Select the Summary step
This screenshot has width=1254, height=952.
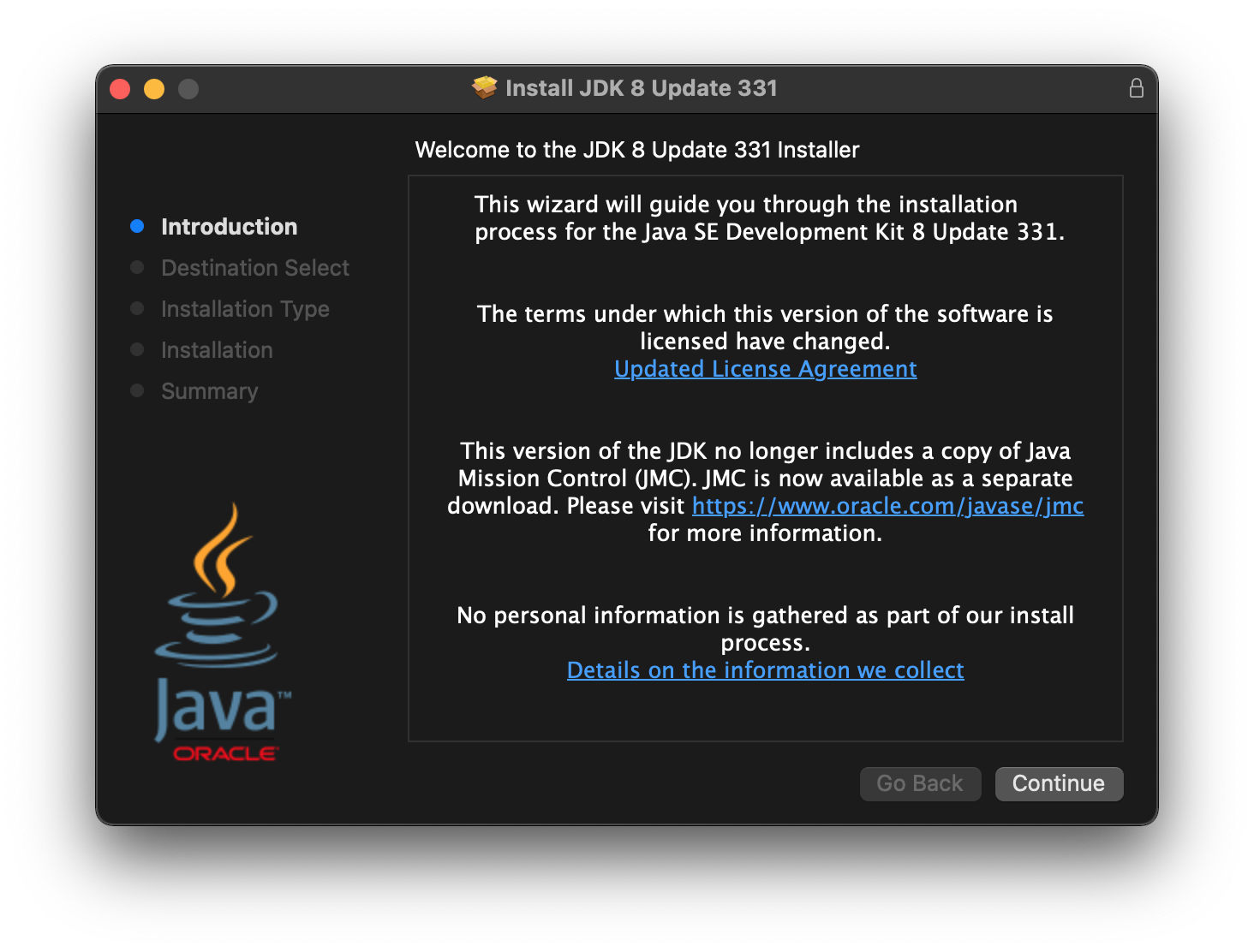click(209, 391)
